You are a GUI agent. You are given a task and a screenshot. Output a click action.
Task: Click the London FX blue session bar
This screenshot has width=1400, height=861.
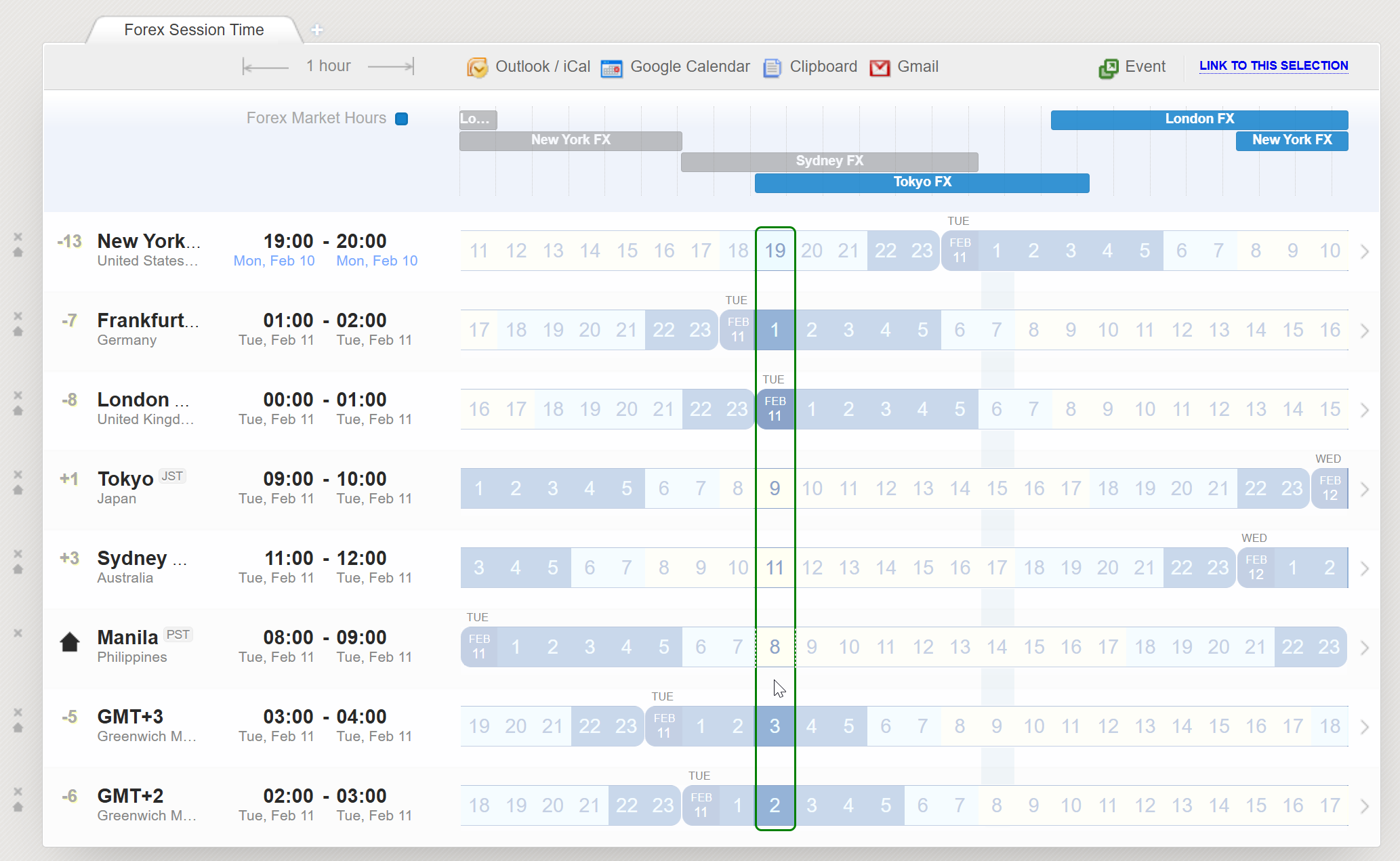1199,119
